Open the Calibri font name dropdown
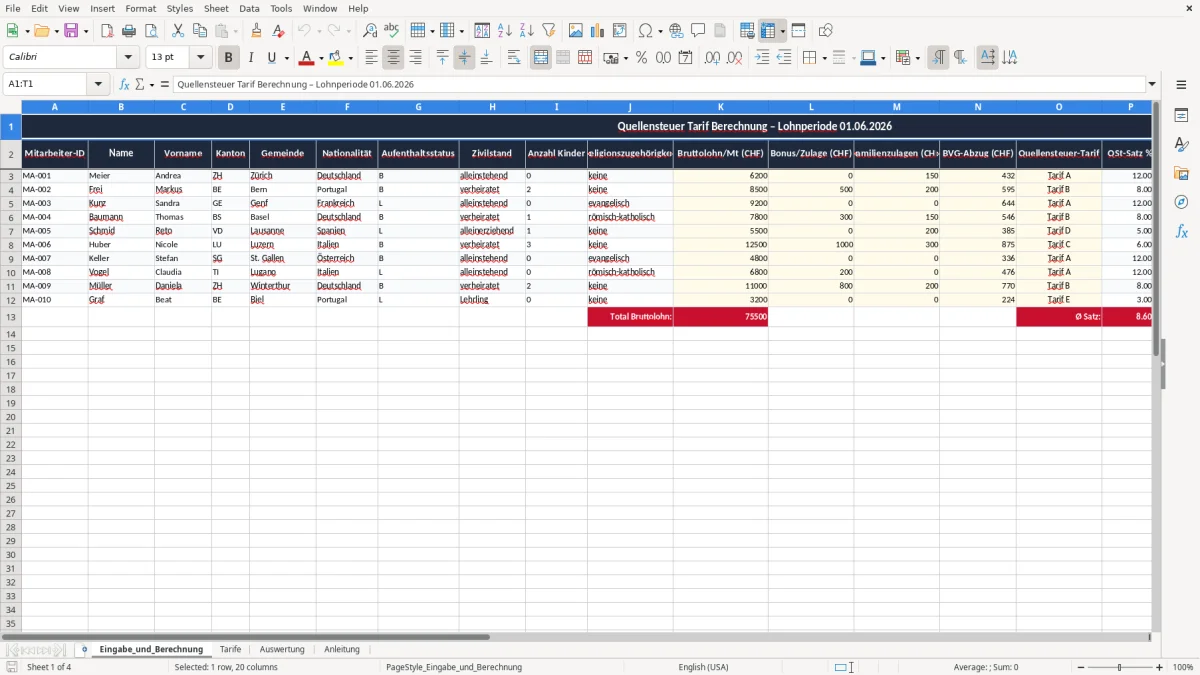The width and height of the screenshot is (1200, 675). pos(128,58)
